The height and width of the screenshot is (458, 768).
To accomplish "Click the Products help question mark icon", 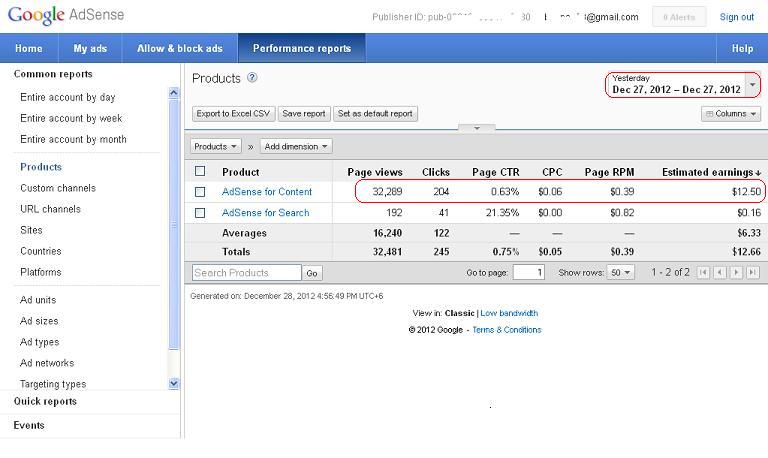I will point(252,78).
